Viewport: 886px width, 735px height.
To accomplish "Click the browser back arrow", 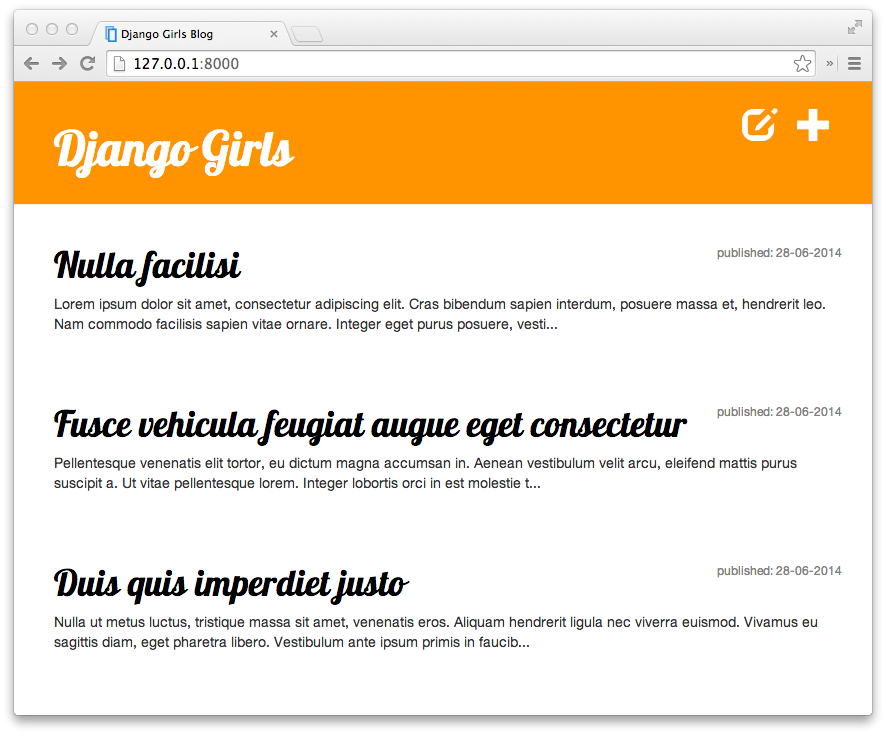I will 31,64.
